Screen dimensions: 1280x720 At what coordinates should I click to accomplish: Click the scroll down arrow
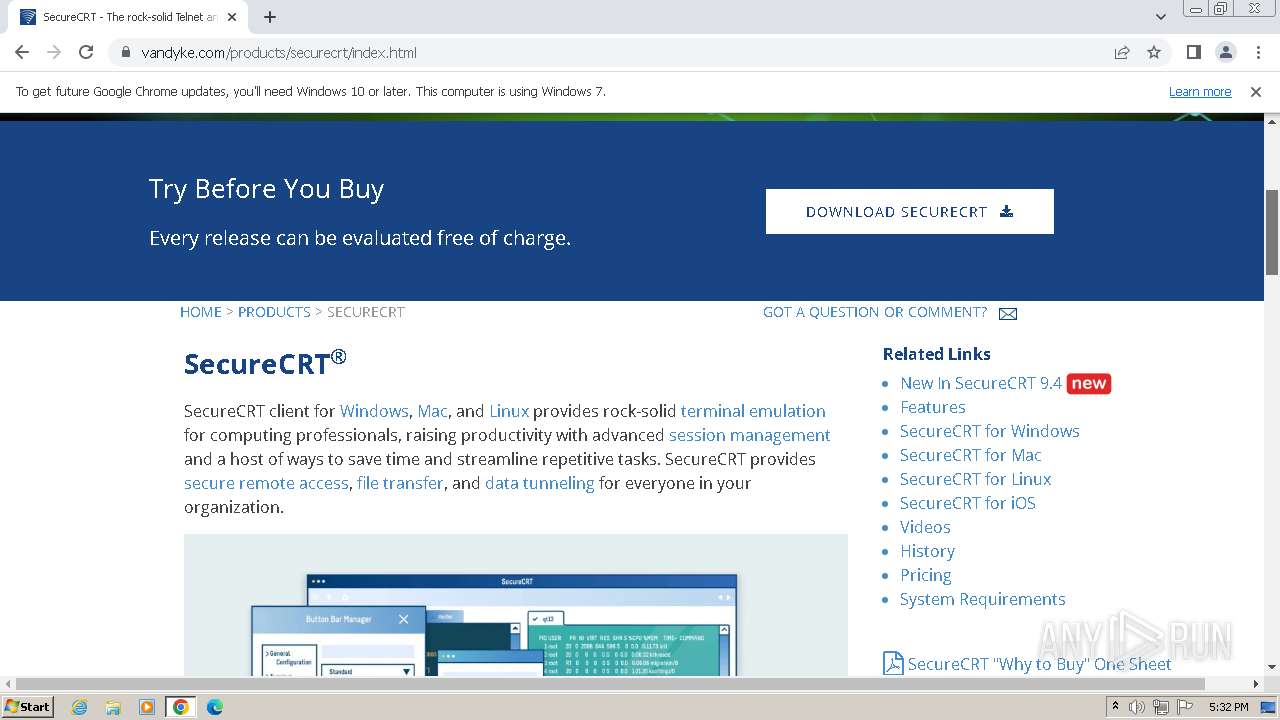point(1272,667)
